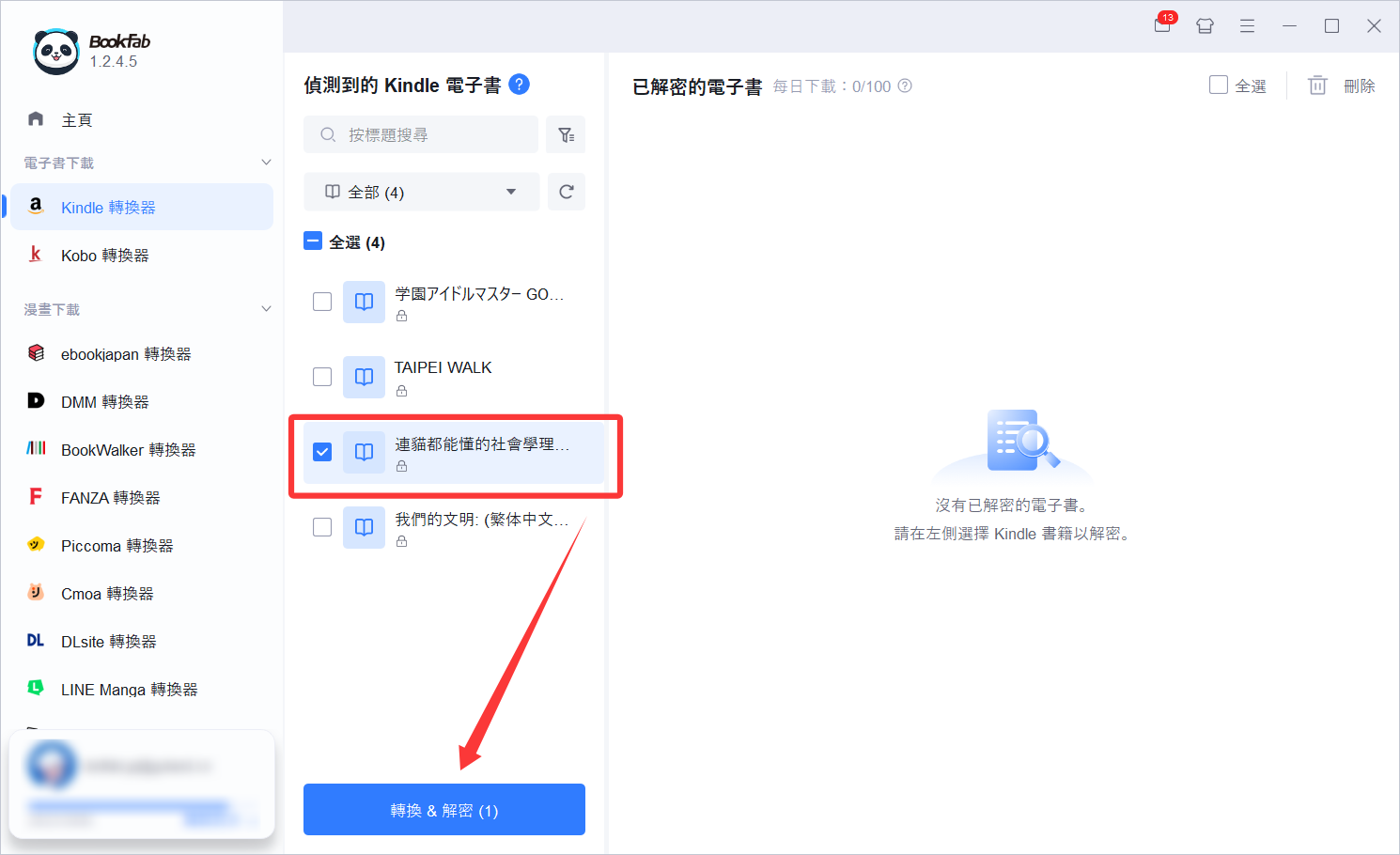The width and height of the screenshot is (1400, 855).
Task: Open the notification box icon with badge 13
Action: click(x=1163, y=24)
